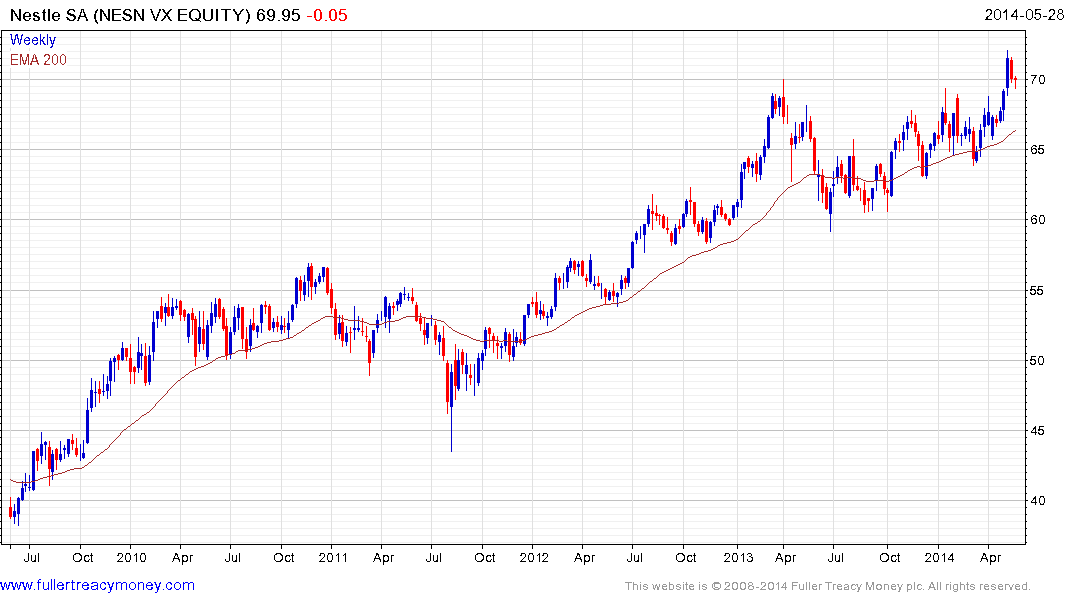The width and height of the screenshot is (1075, 600).
Task: Click the 2013 time axis marker
Action: pos(738,557)
